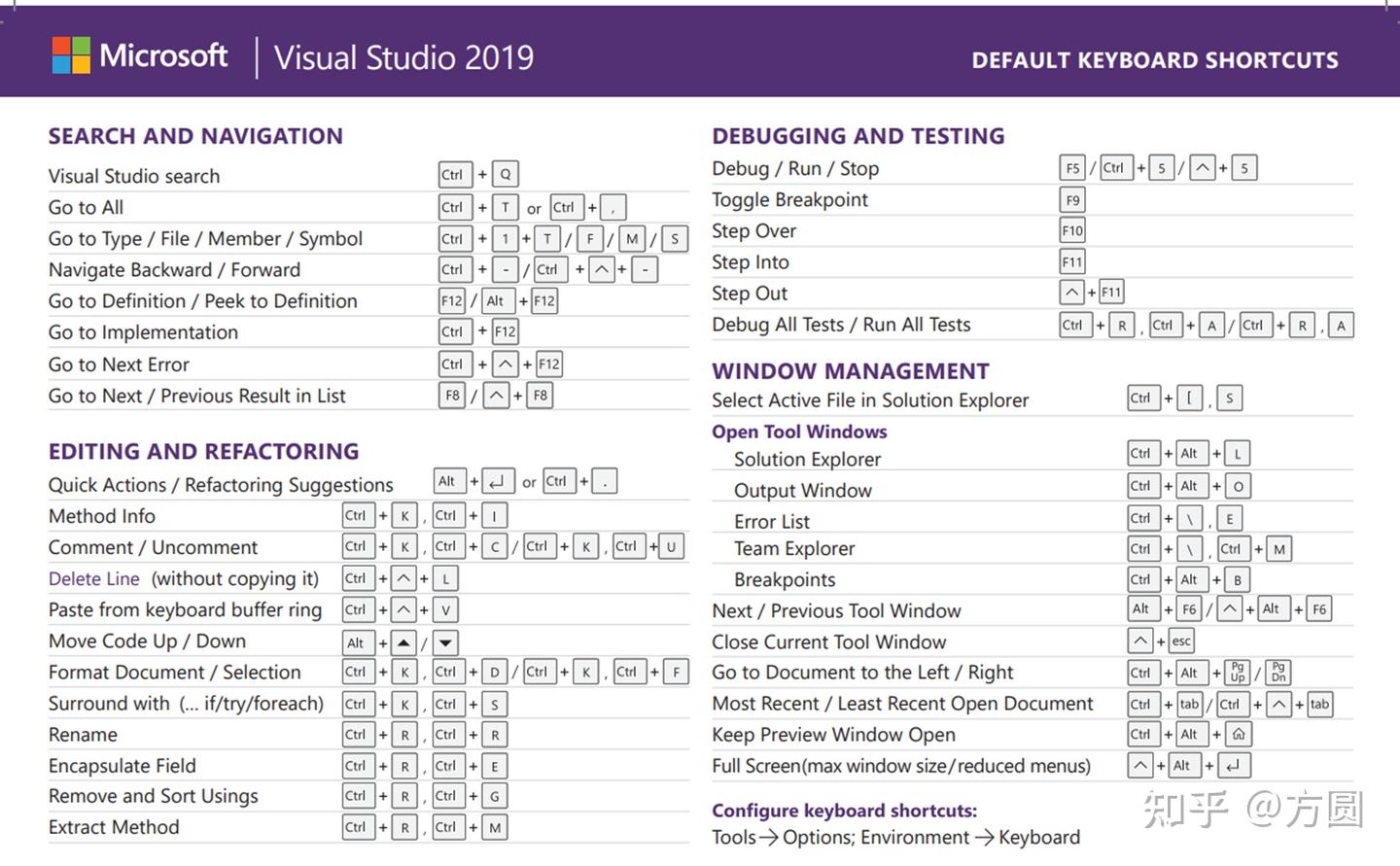This screenshot has height=866, width=1400.
Task: Click the F9 key next to Toggle Breakpoint
Action: pyautogui.click(x=1072, y=200)
